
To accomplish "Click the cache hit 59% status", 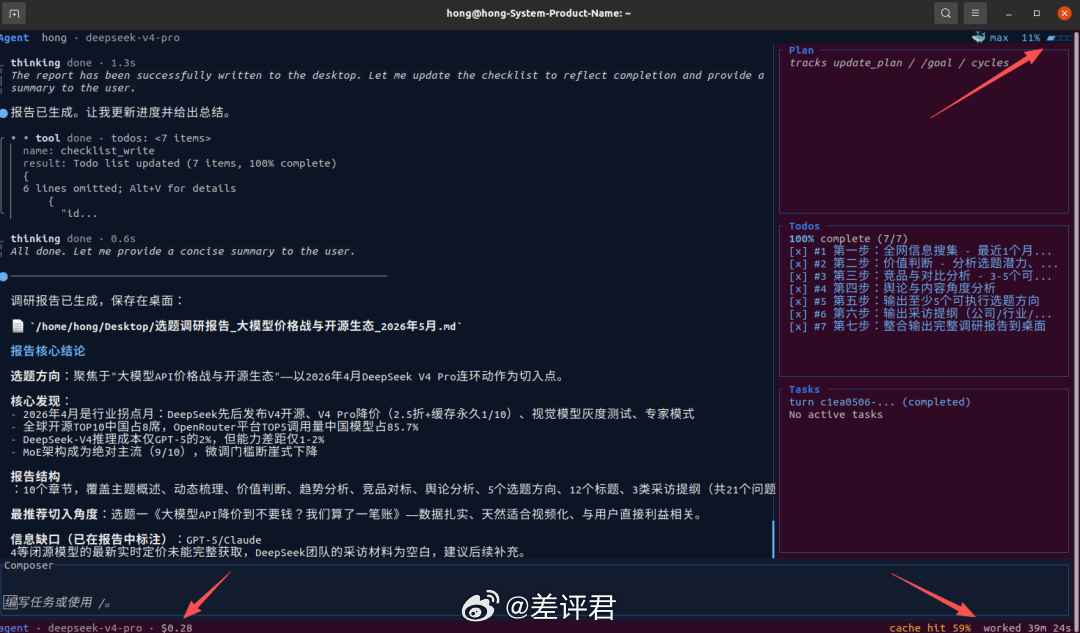I will tap(930, 627).
